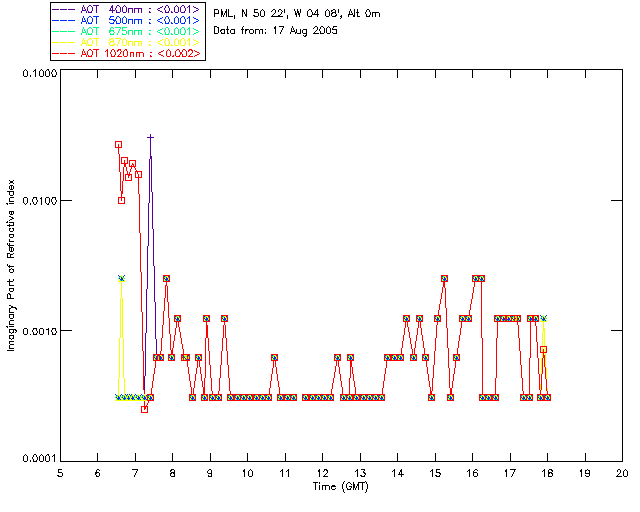Click the x-axis tick label 7
The height and width of the screenshot is (512, 640).
click(135, 473)
